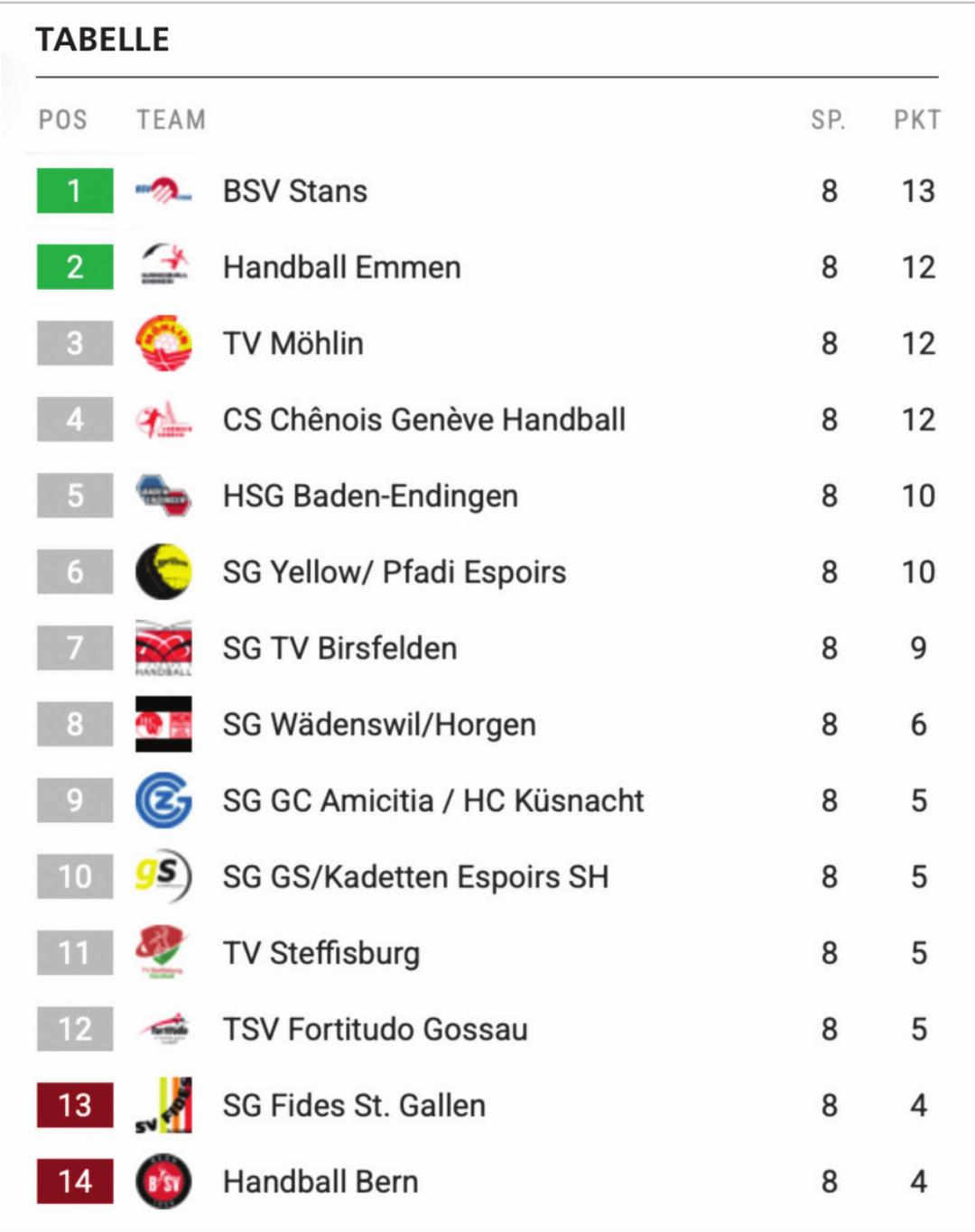
Task: Open the HSG Baden-Endingen logo
Action: [163, 496]
